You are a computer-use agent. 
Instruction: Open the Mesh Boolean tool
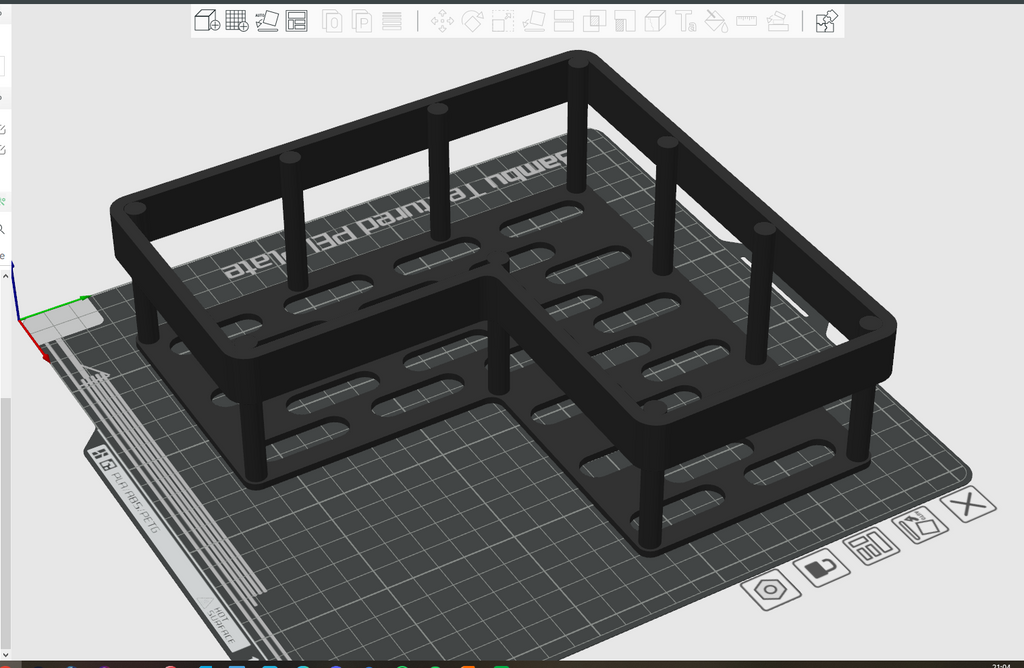(594, 21)
